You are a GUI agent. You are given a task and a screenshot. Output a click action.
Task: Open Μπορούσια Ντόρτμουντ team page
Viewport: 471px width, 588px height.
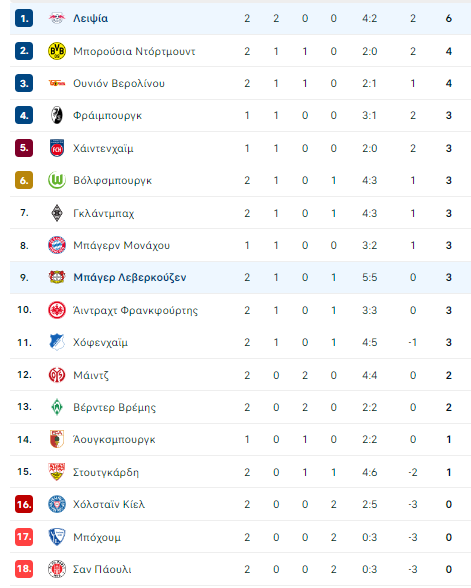pos(134,51)
